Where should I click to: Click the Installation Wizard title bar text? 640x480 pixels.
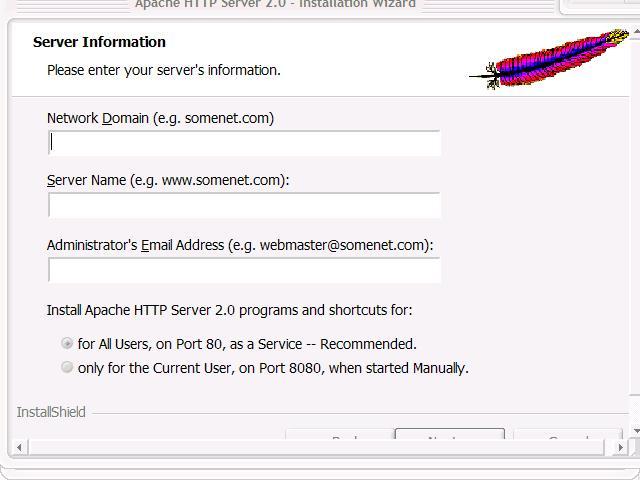click(x=276, y=4)
